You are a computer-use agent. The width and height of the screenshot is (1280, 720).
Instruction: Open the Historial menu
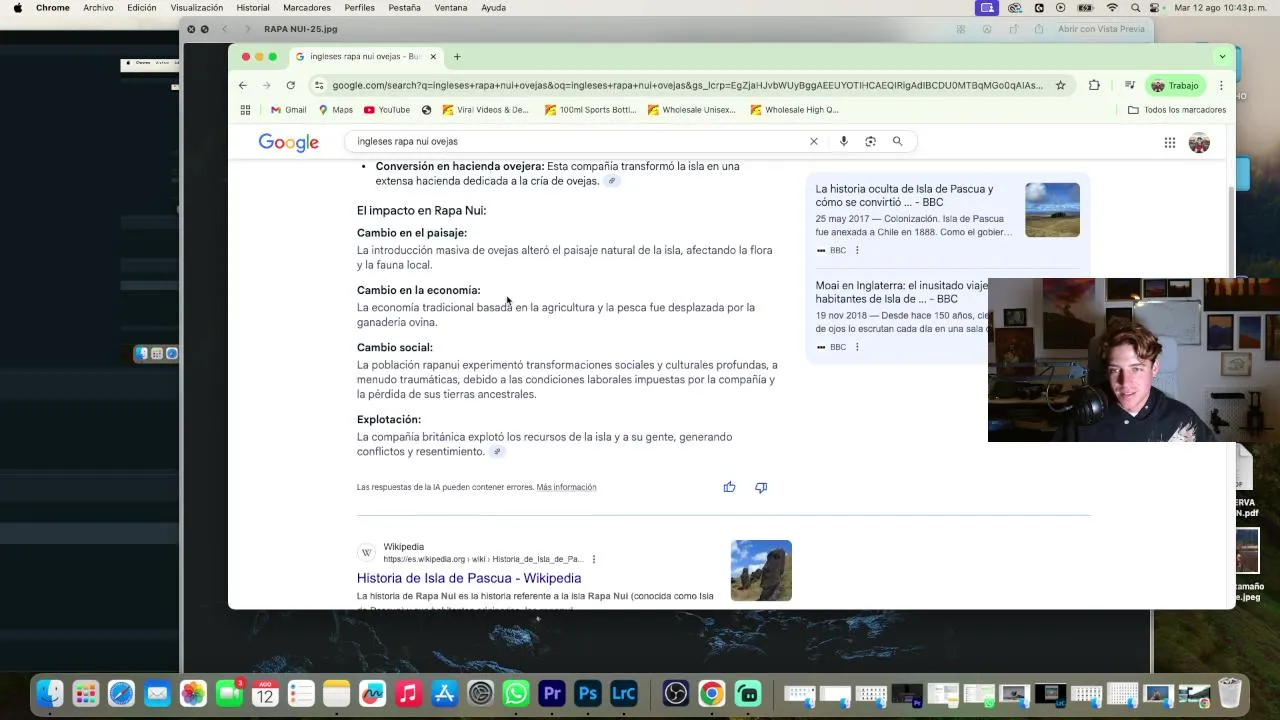coord(253,7)
